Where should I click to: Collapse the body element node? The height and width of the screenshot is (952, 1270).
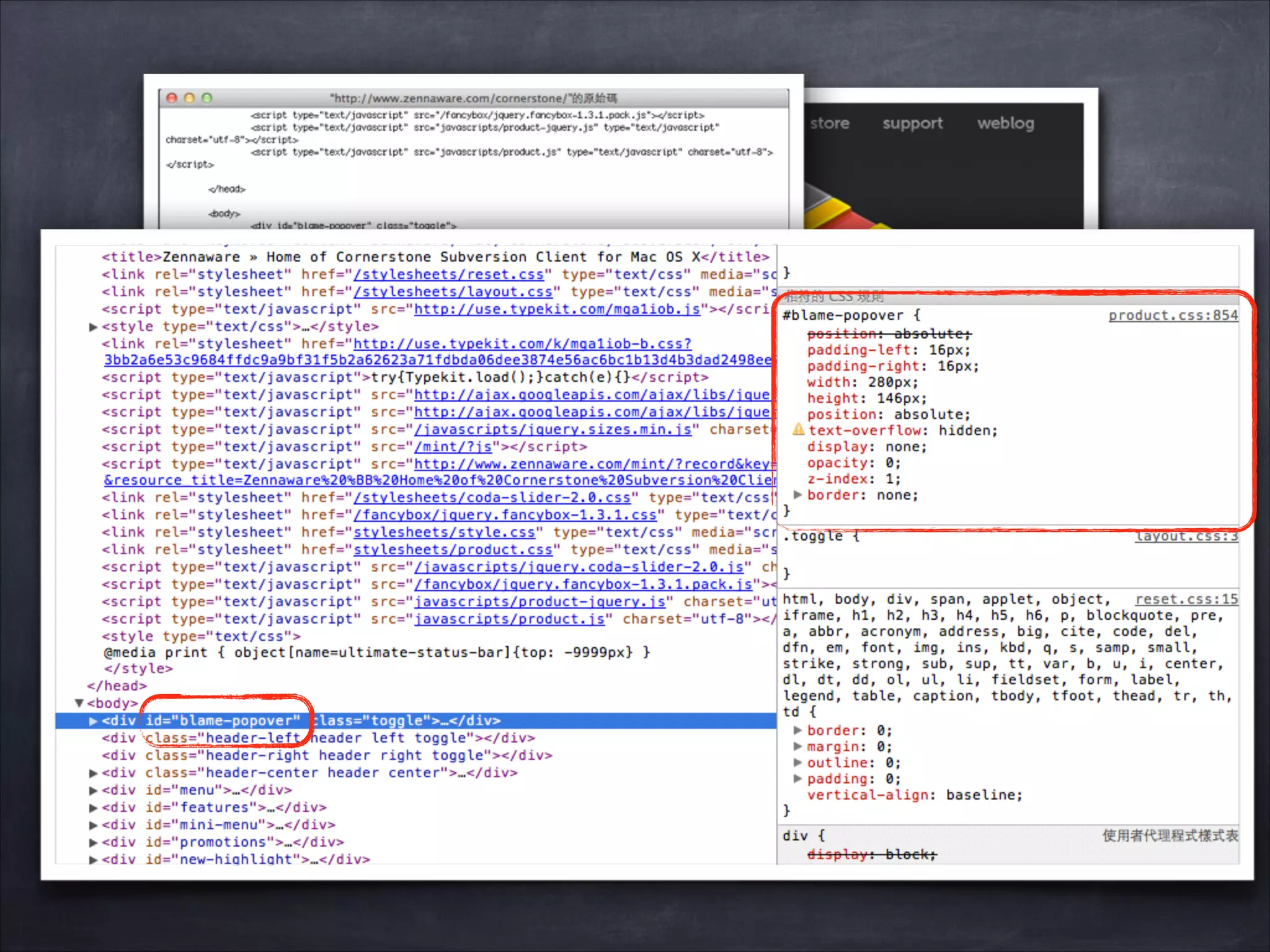pos(79,703)
